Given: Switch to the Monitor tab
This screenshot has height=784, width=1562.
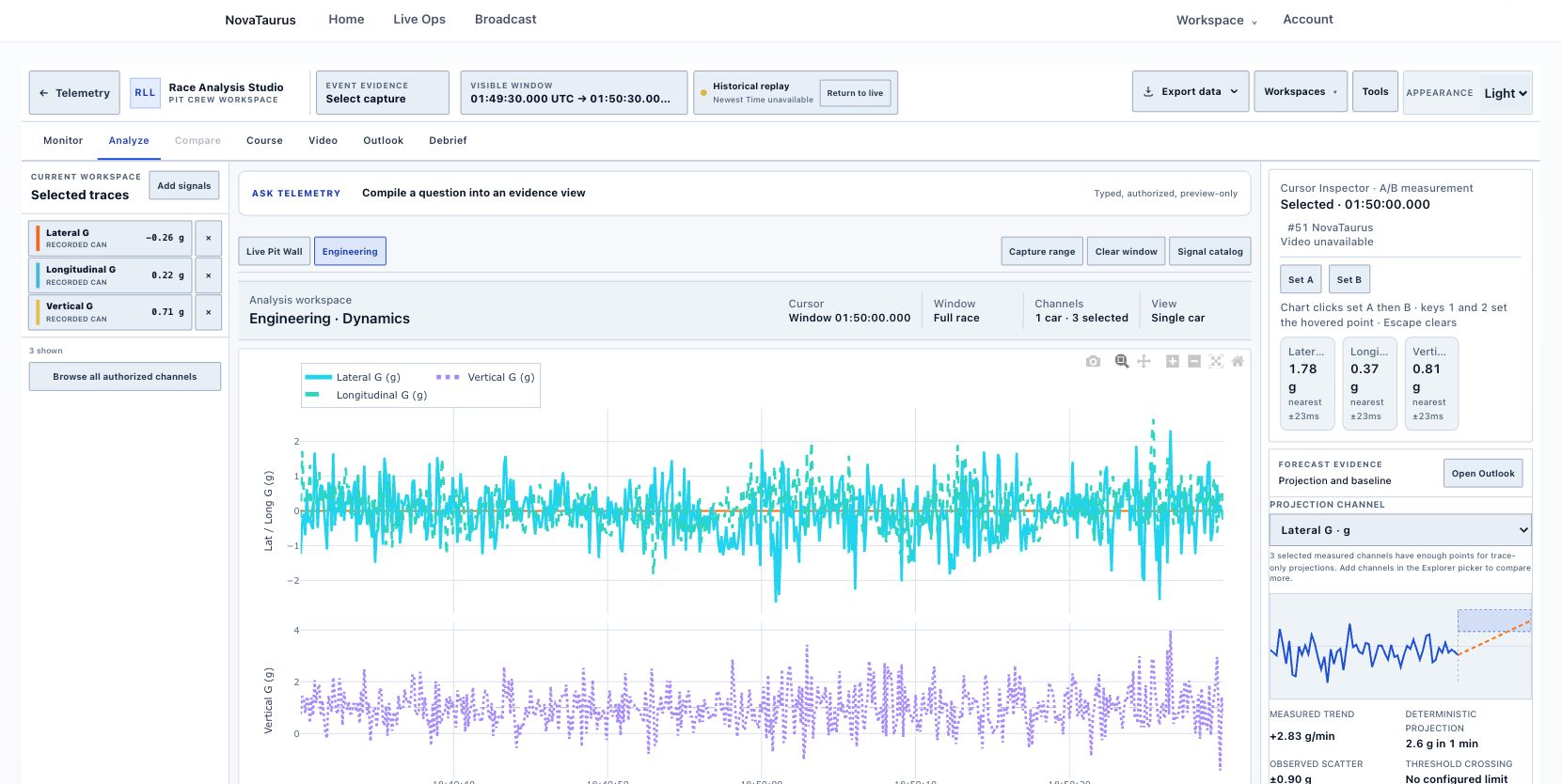Looking at the screenshot, I should (x=63, y=140).
